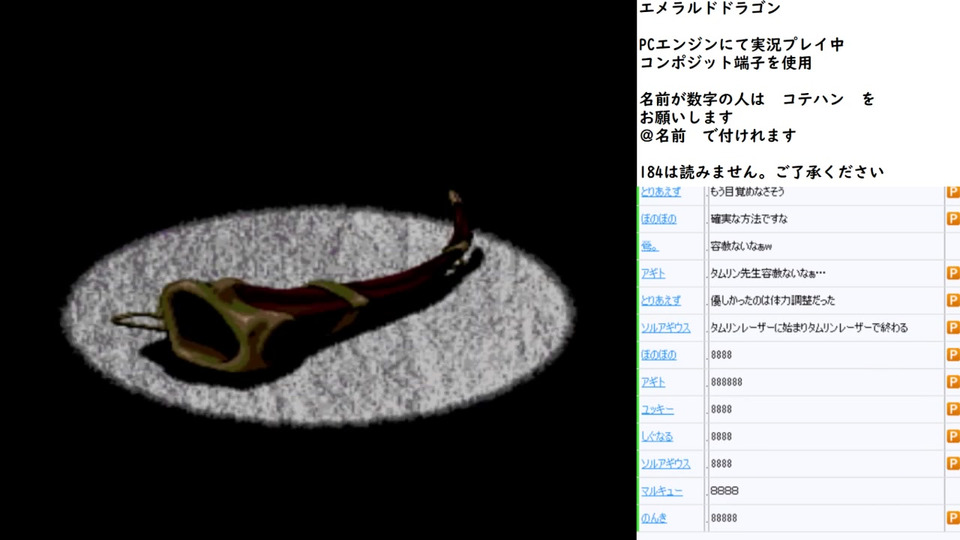Click the P badge in タムリン先生容赦ないなぁ row
The width and height of the screenshot is (960, 540).
point(953,273)
